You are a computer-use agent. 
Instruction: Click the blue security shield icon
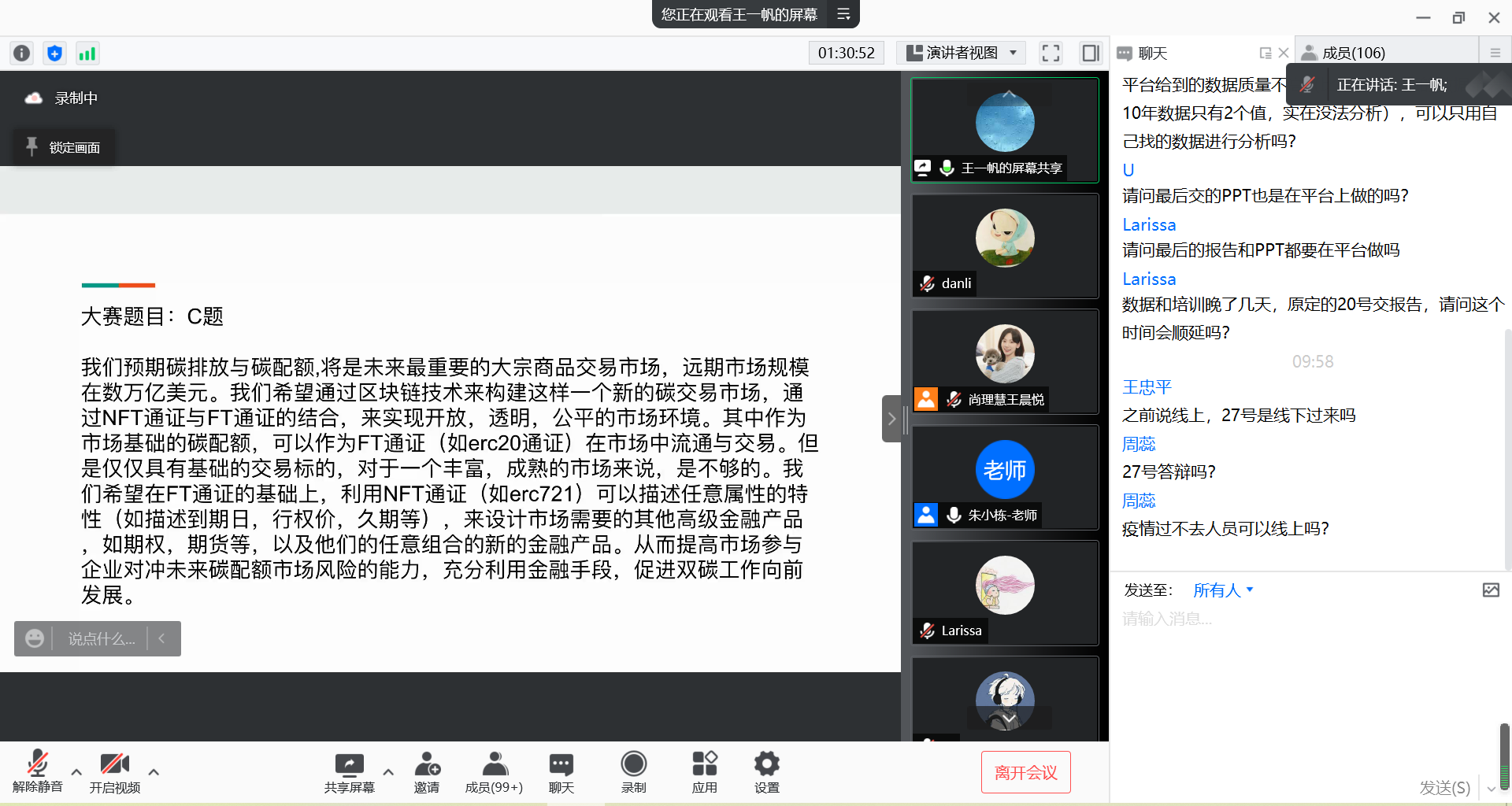tap(54, 53)
